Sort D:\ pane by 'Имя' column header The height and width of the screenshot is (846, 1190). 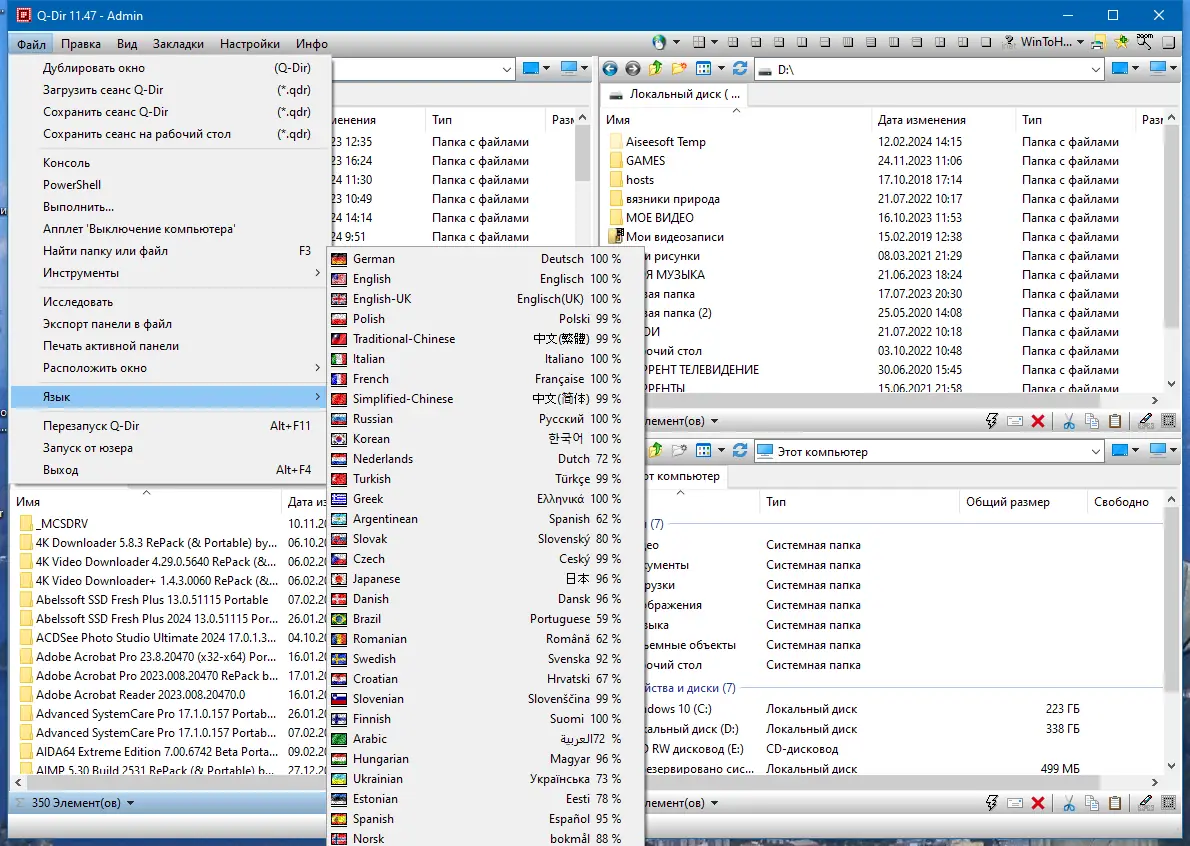pos(736,120)
